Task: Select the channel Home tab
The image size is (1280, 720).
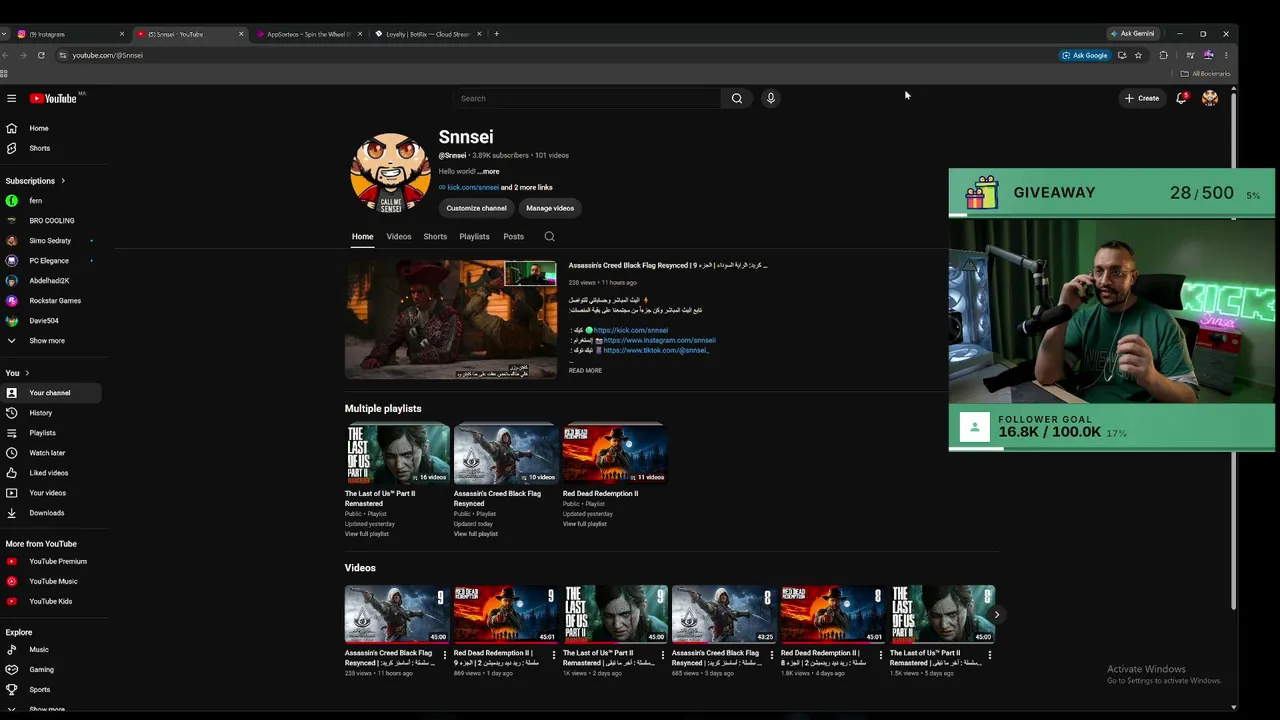Action: [362, 237]
